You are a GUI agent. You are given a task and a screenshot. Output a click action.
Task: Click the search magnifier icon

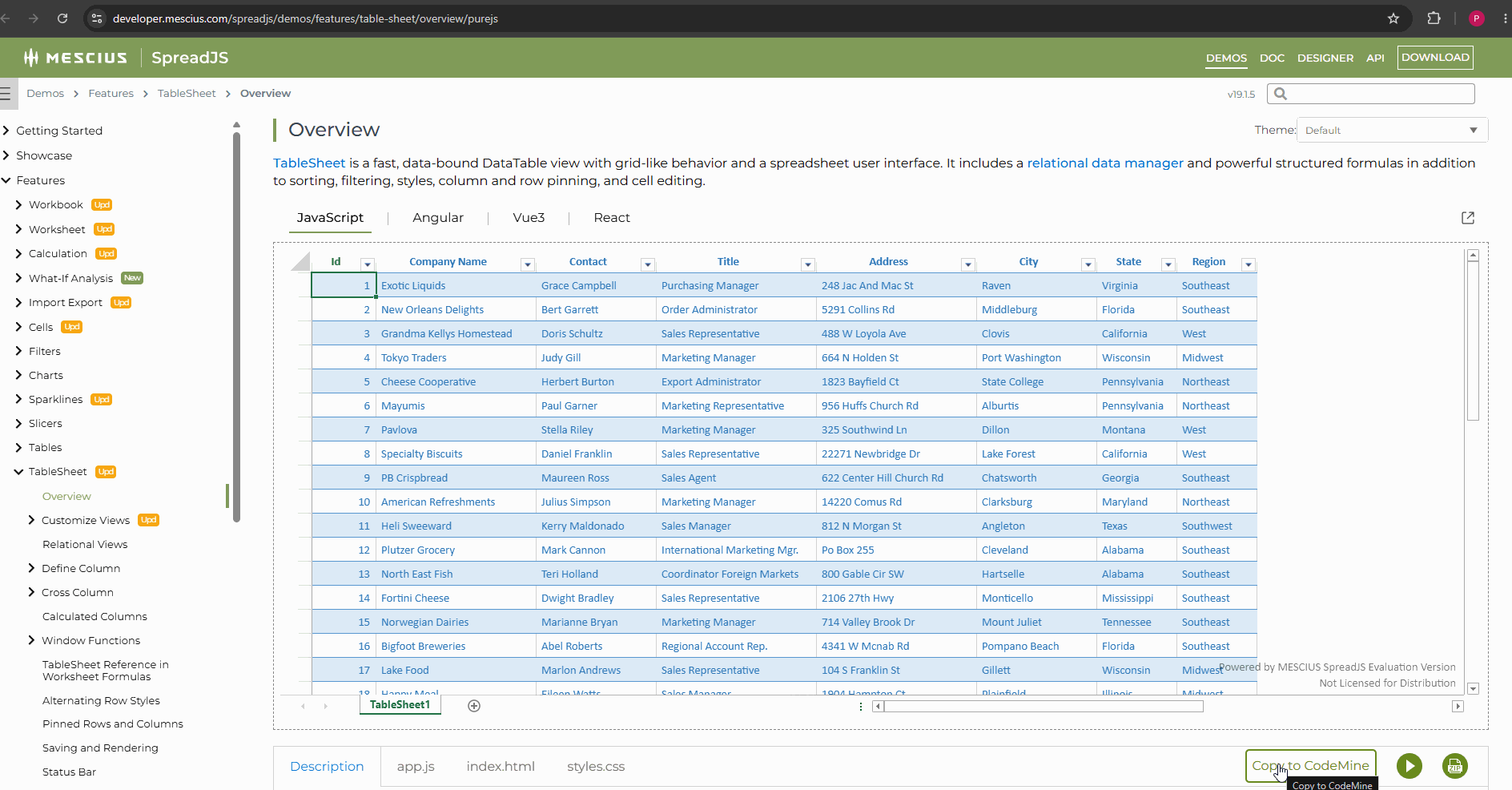pos(1281,94)
